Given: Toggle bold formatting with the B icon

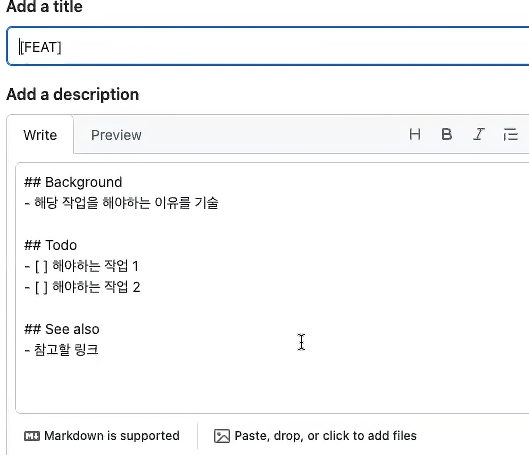Looking at the screenshot, I should click(446, 135).
